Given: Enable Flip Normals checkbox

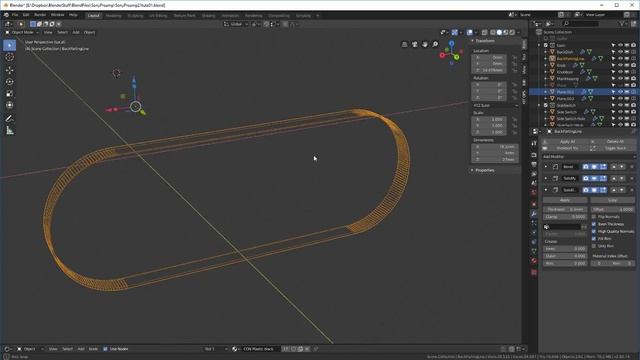Looking at the screenshot, I should point(594,217).
